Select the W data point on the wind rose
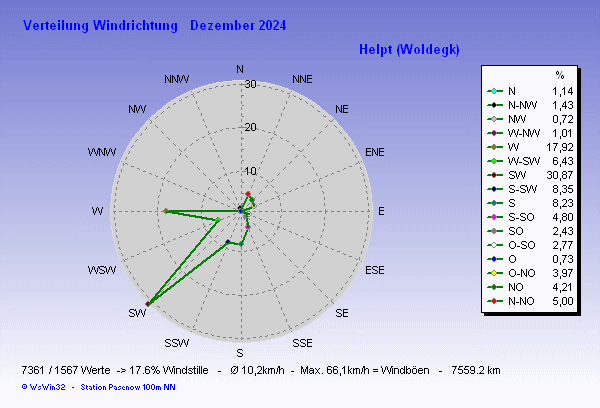600x408 pixels. pos(165,211)
